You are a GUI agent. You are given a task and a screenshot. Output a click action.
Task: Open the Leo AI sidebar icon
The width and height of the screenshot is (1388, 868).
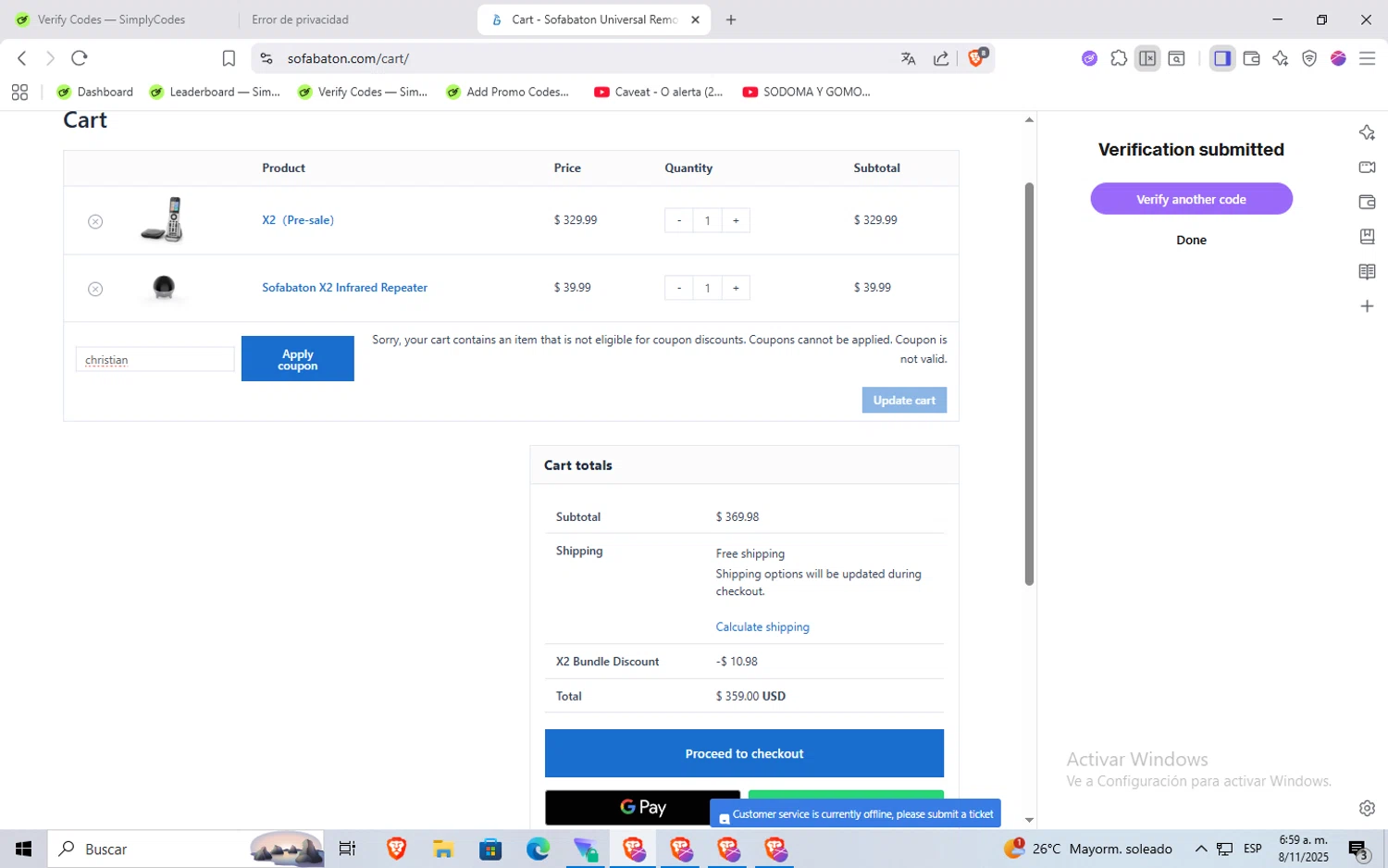pyautogui.click(x=1367, y=132)
